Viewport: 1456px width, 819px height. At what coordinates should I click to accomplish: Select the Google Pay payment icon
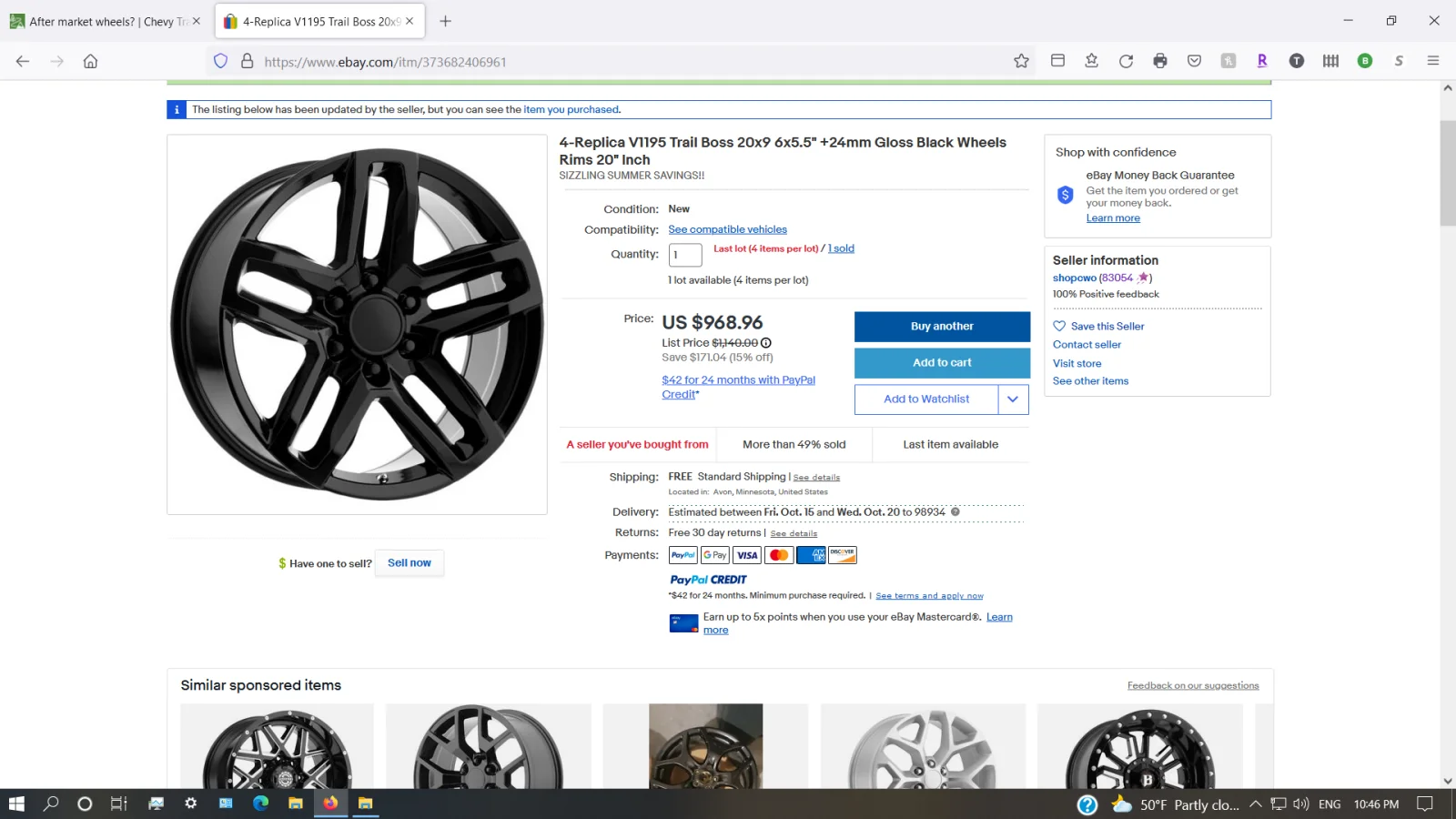714,555
